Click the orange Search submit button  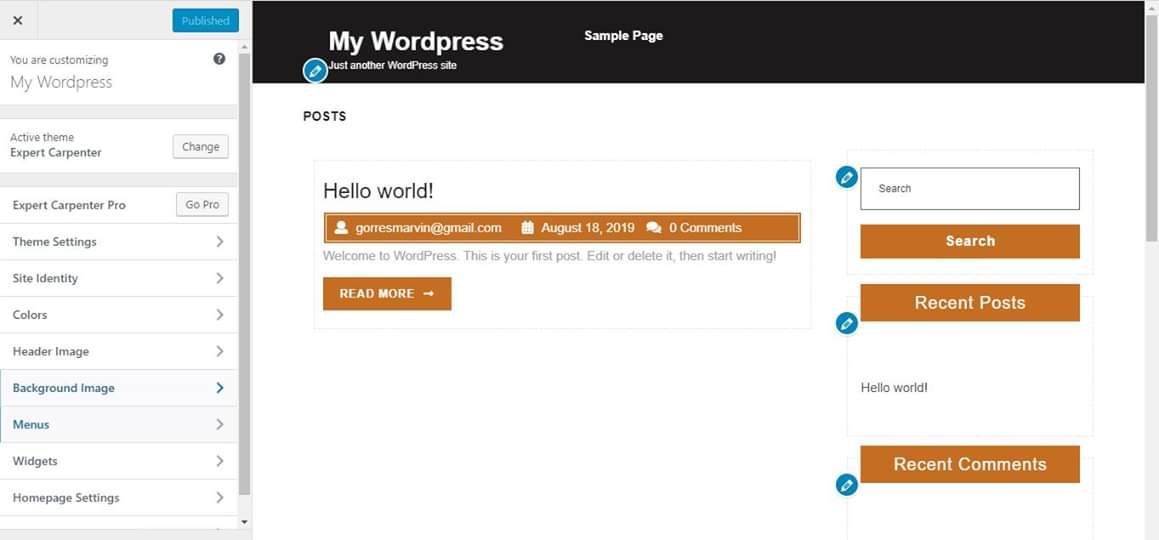pyautogui.click(x=970, y=241)
